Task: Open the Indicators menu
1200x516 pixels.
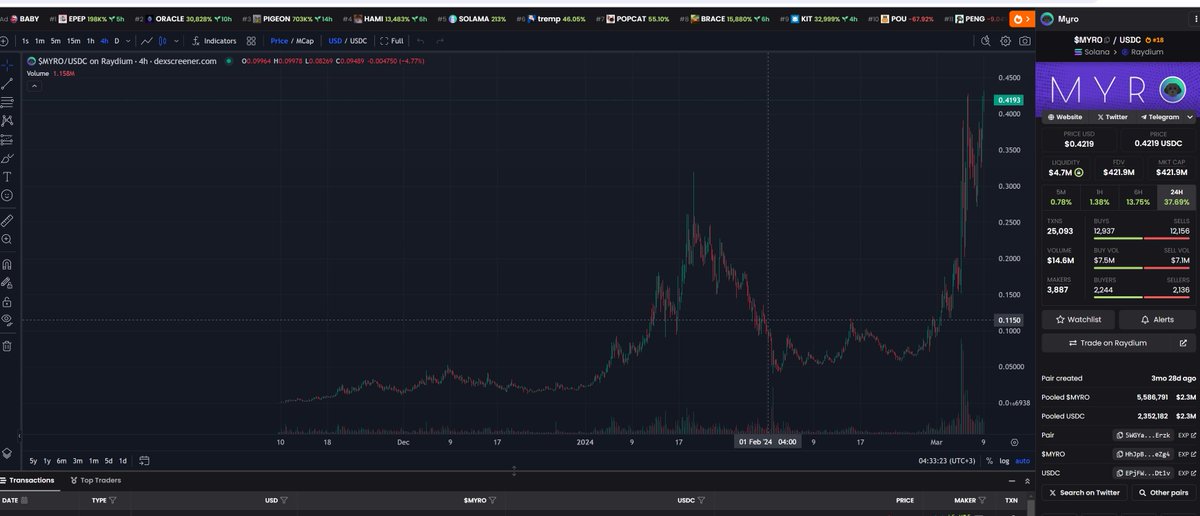Action: 213,41
